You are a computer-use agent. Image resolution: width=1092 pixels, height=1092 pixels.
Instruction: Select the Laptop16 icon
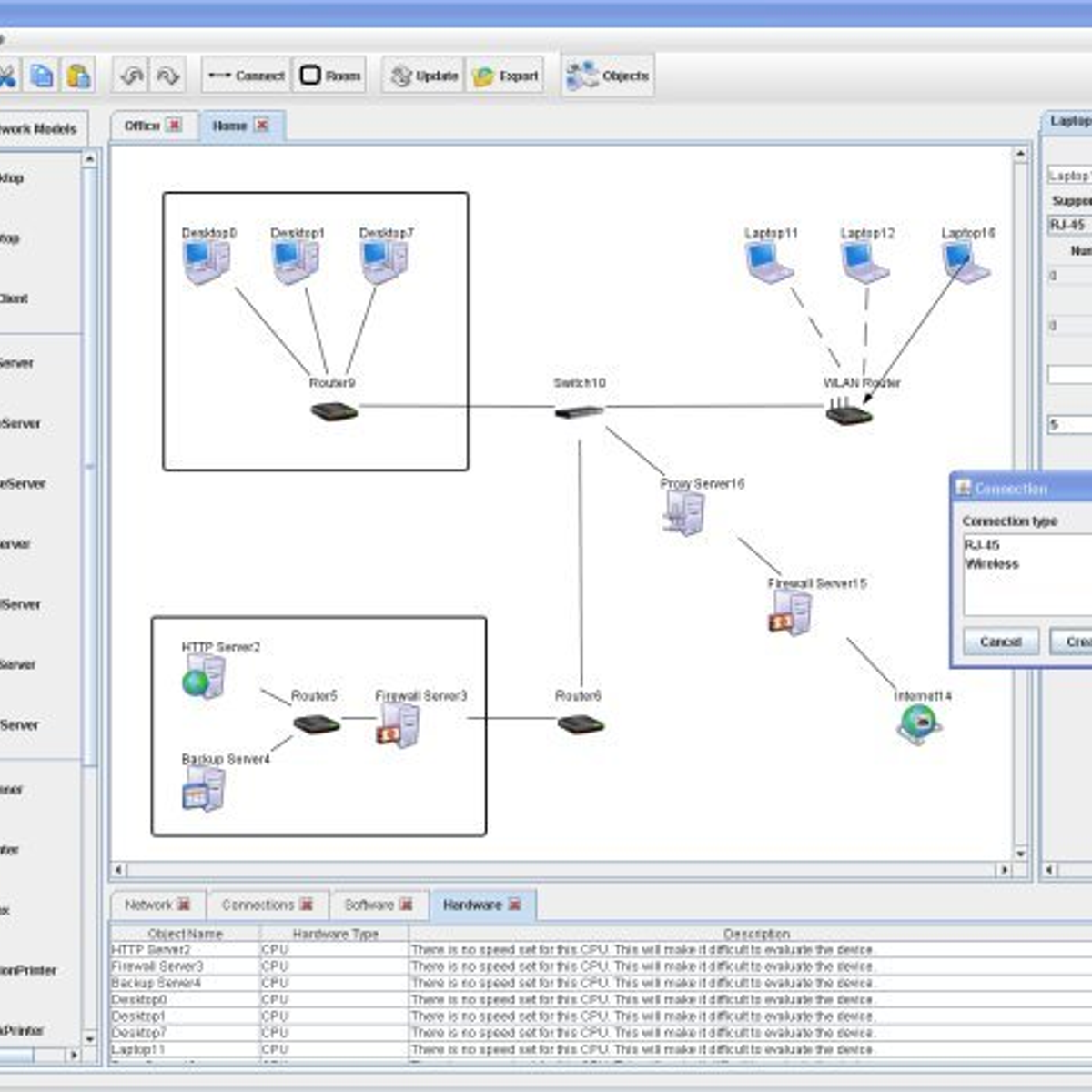[x=966, y=263]
